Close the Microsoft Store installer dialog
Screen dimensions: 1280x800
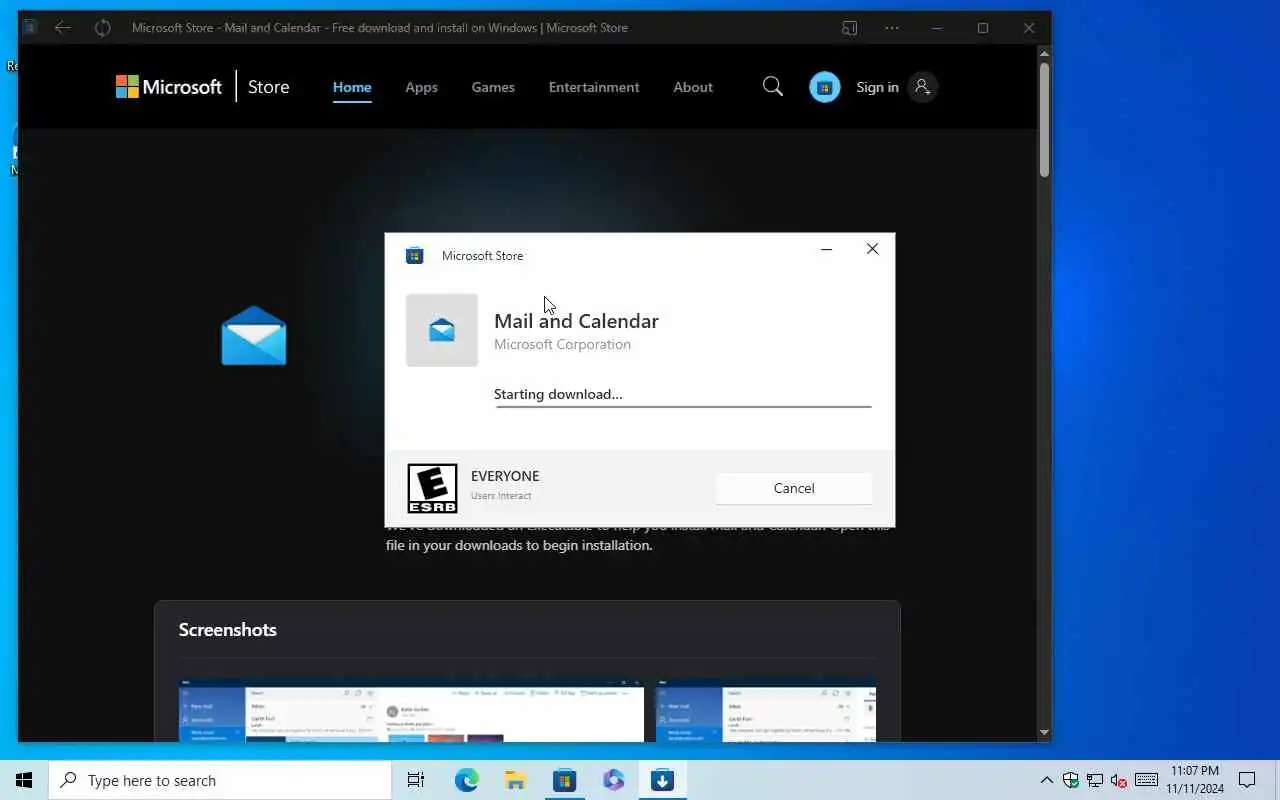[872, 249]
